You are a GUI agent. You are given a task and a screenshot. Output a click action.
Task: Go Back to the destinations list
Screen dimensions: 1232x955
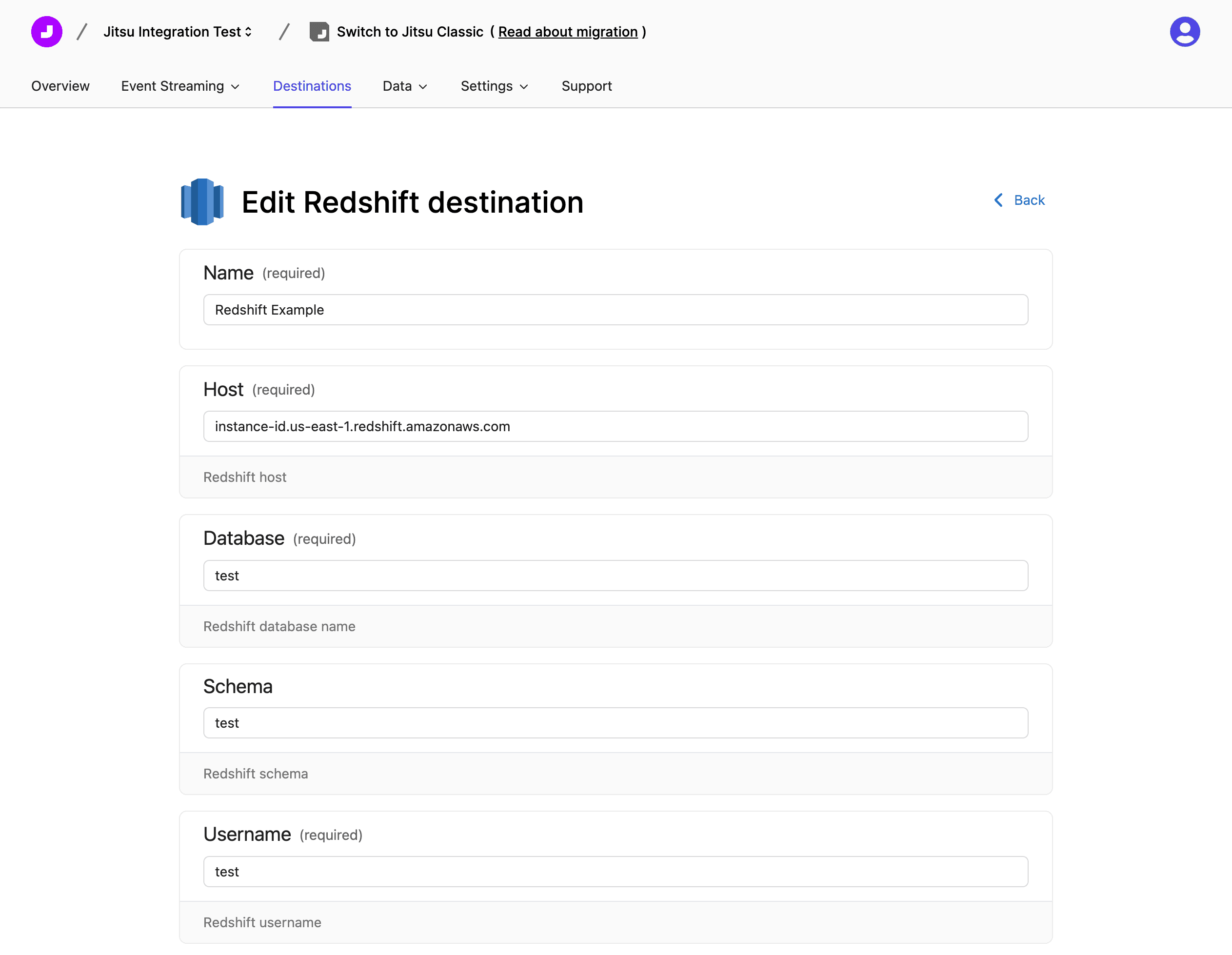coord(1028,200)
